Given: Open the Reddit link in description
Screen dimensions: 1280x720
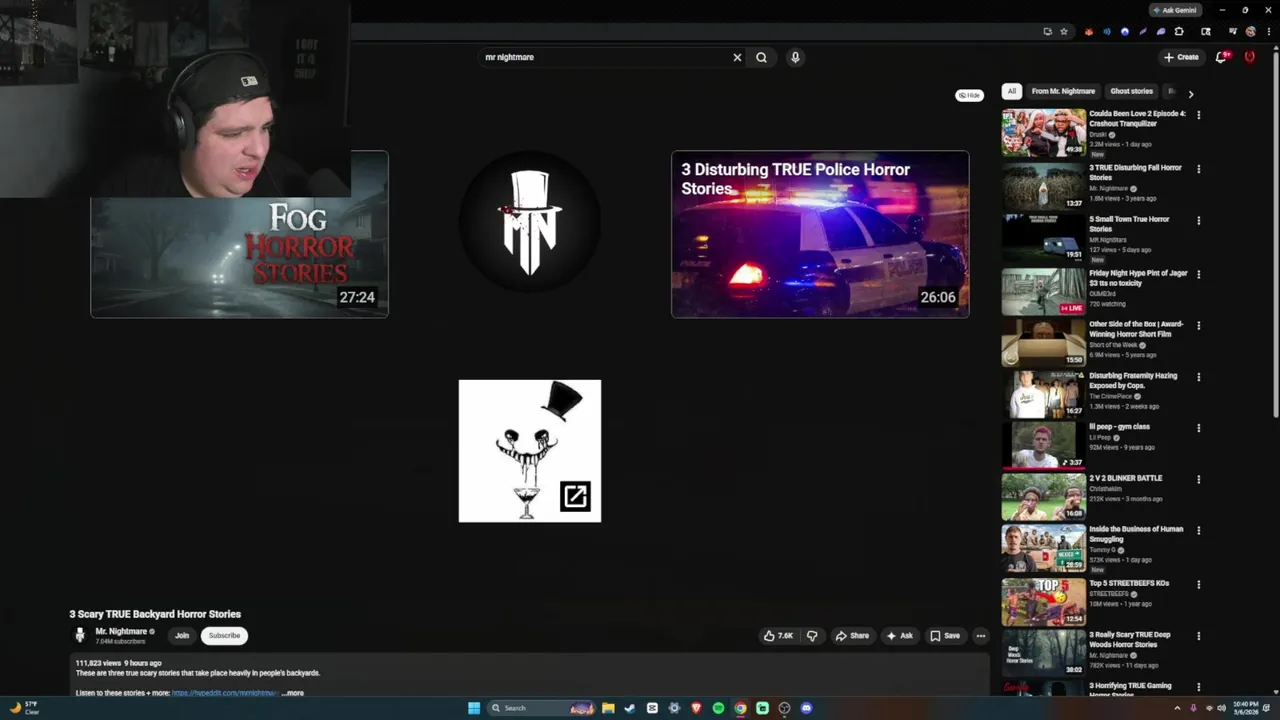Looking at the screenshot, I should [x=225, y=693].
